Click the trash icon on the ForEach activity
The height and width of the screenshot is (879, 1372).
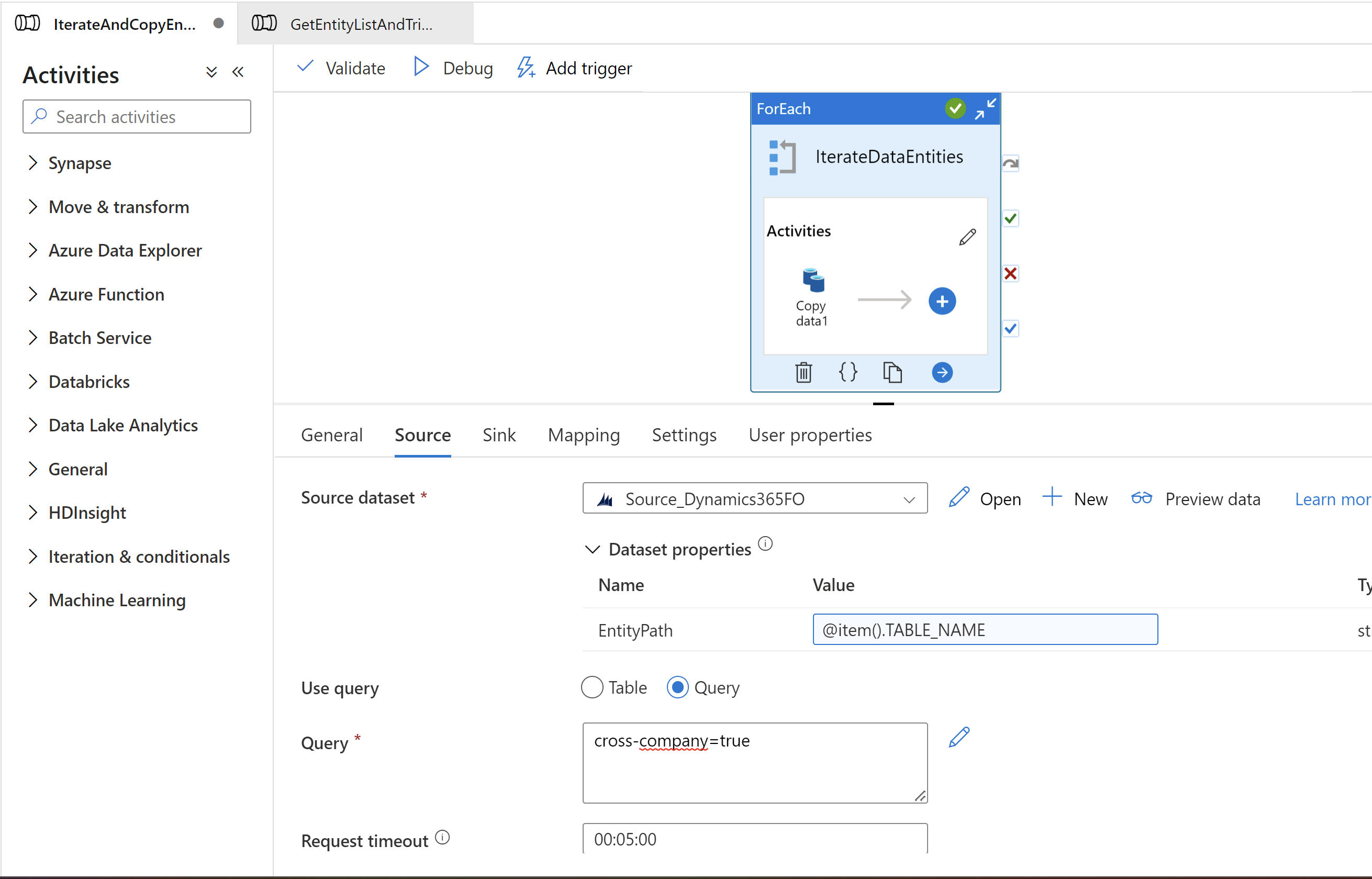(804, 372)
